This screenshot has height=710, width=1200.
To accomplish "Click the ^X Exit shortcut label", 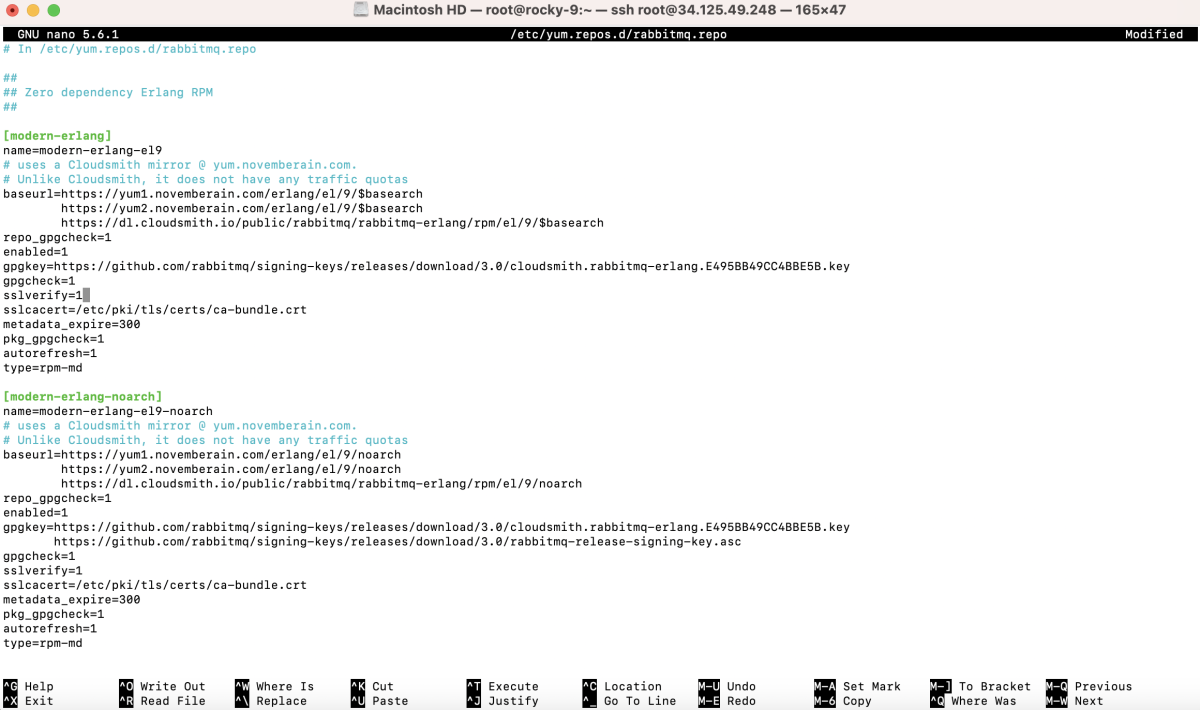I will [29, 701].
